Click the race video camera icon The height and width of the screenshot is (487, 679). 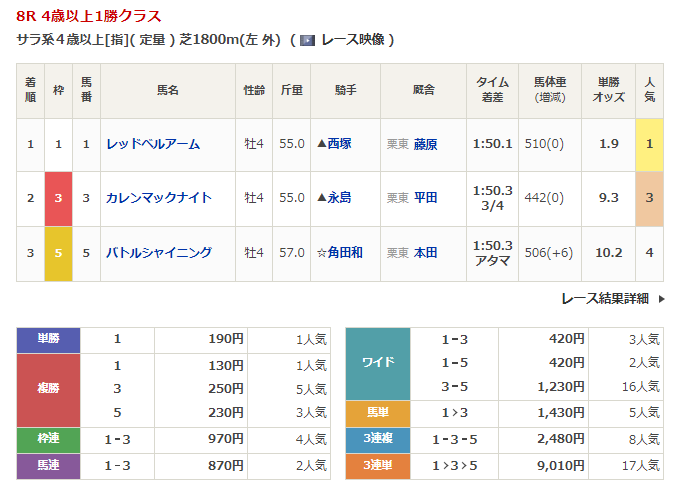pos(307,41)
